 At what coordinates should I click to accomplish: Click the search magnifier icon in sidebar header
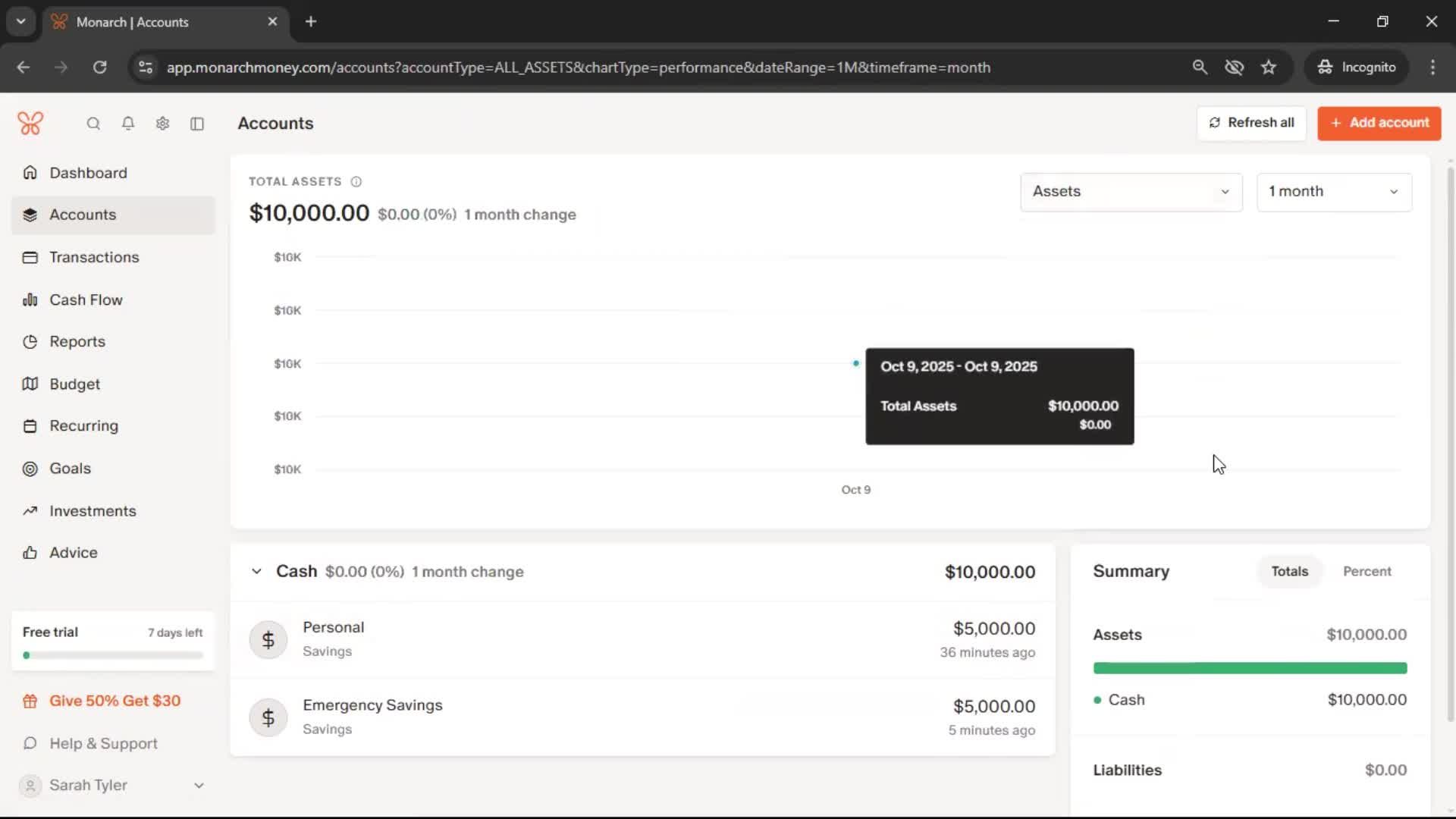[x=93, y=124]
